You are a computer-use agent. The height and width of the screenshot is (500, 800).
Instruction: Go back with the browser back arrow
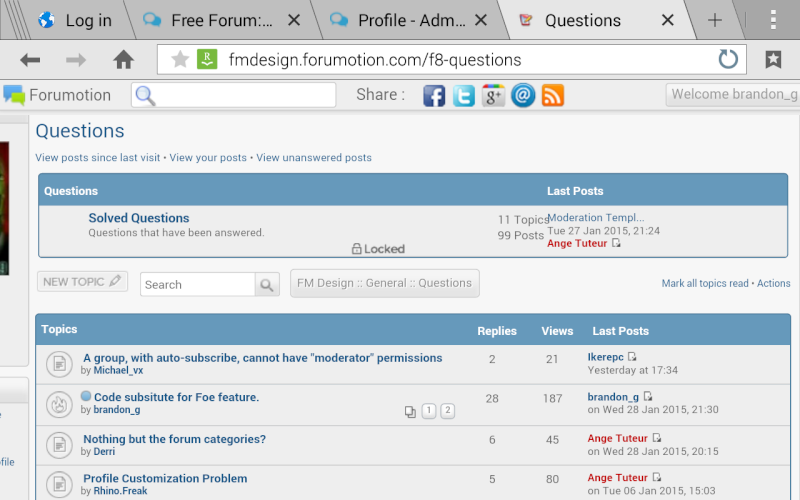(x=30, y=60)
